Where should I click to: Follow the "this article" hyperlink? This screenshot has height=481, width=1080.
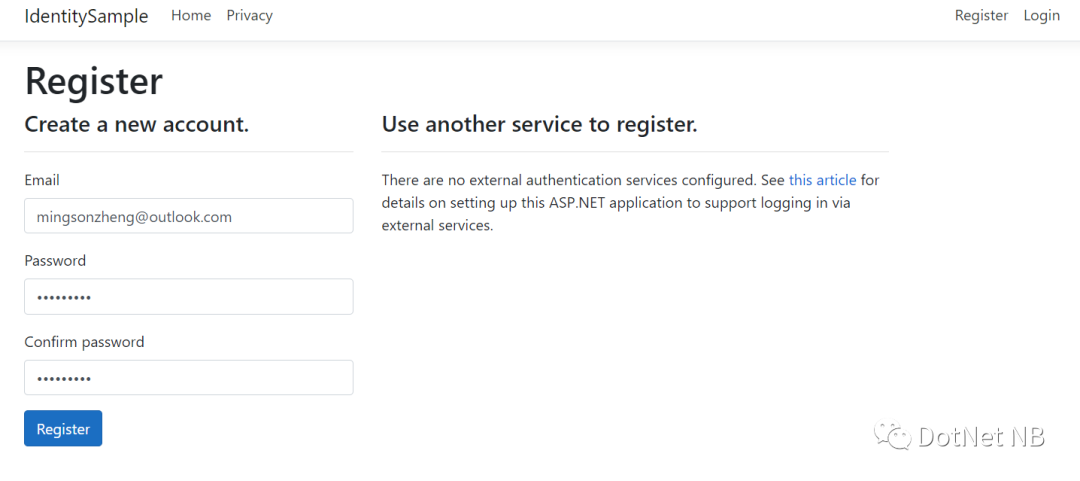[x=822, y=180]
